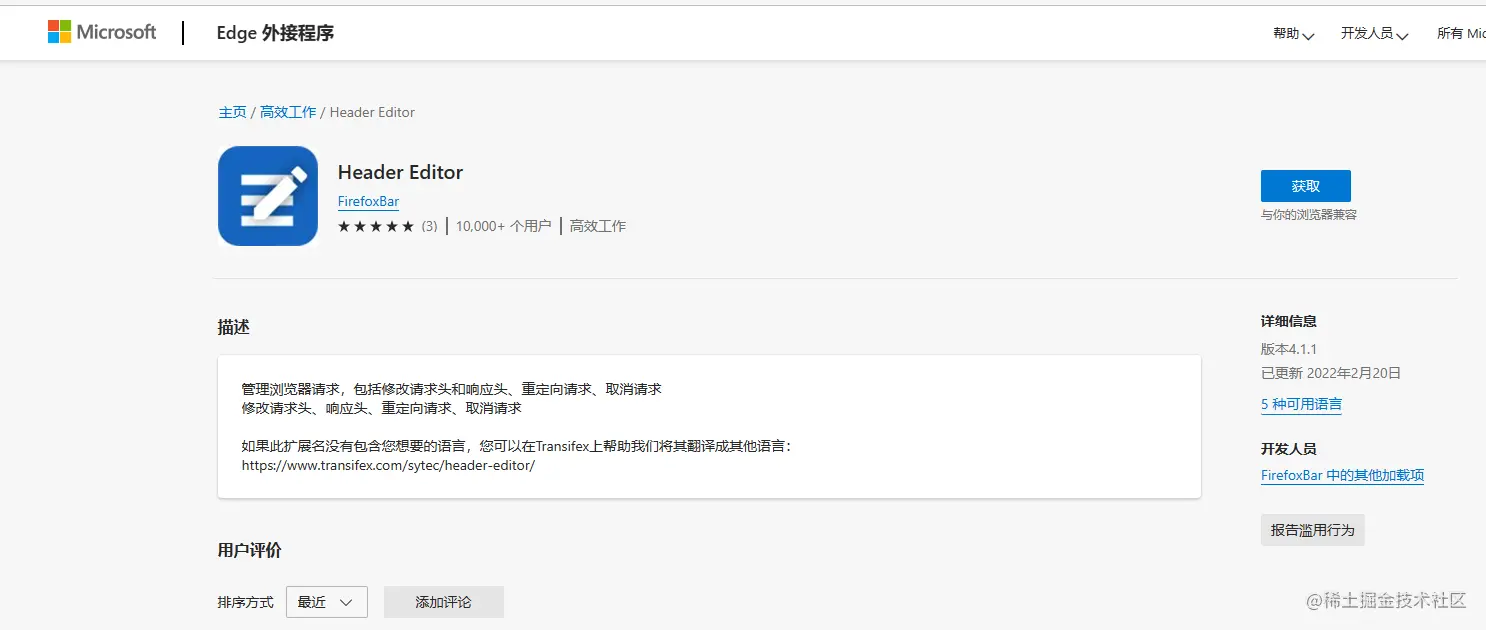
Task: Click the rating count (3)
Action: (x=429, y=227)
